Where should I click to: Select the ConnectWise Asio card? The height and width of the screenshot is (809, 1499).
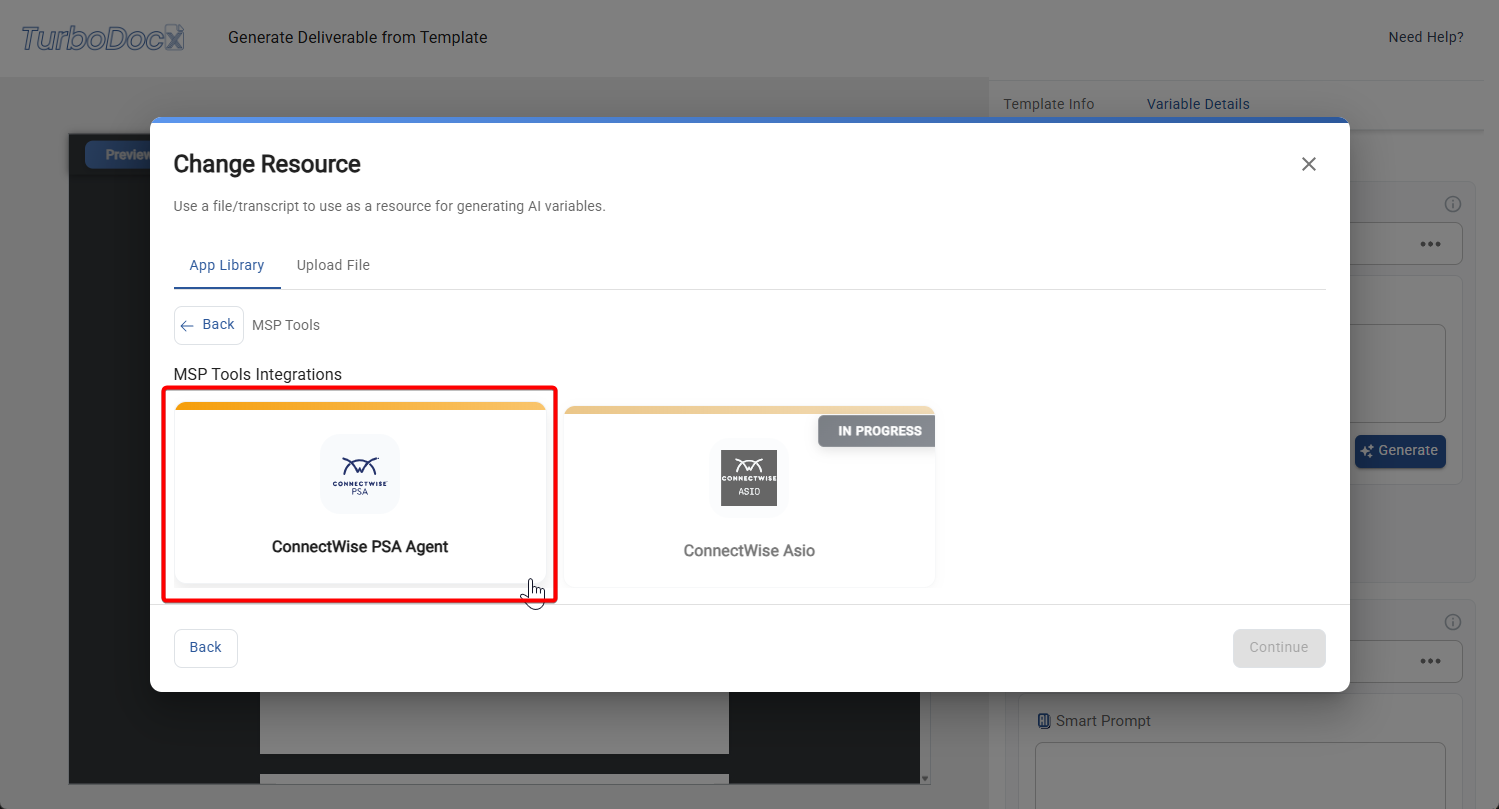(x=749, y=496)
